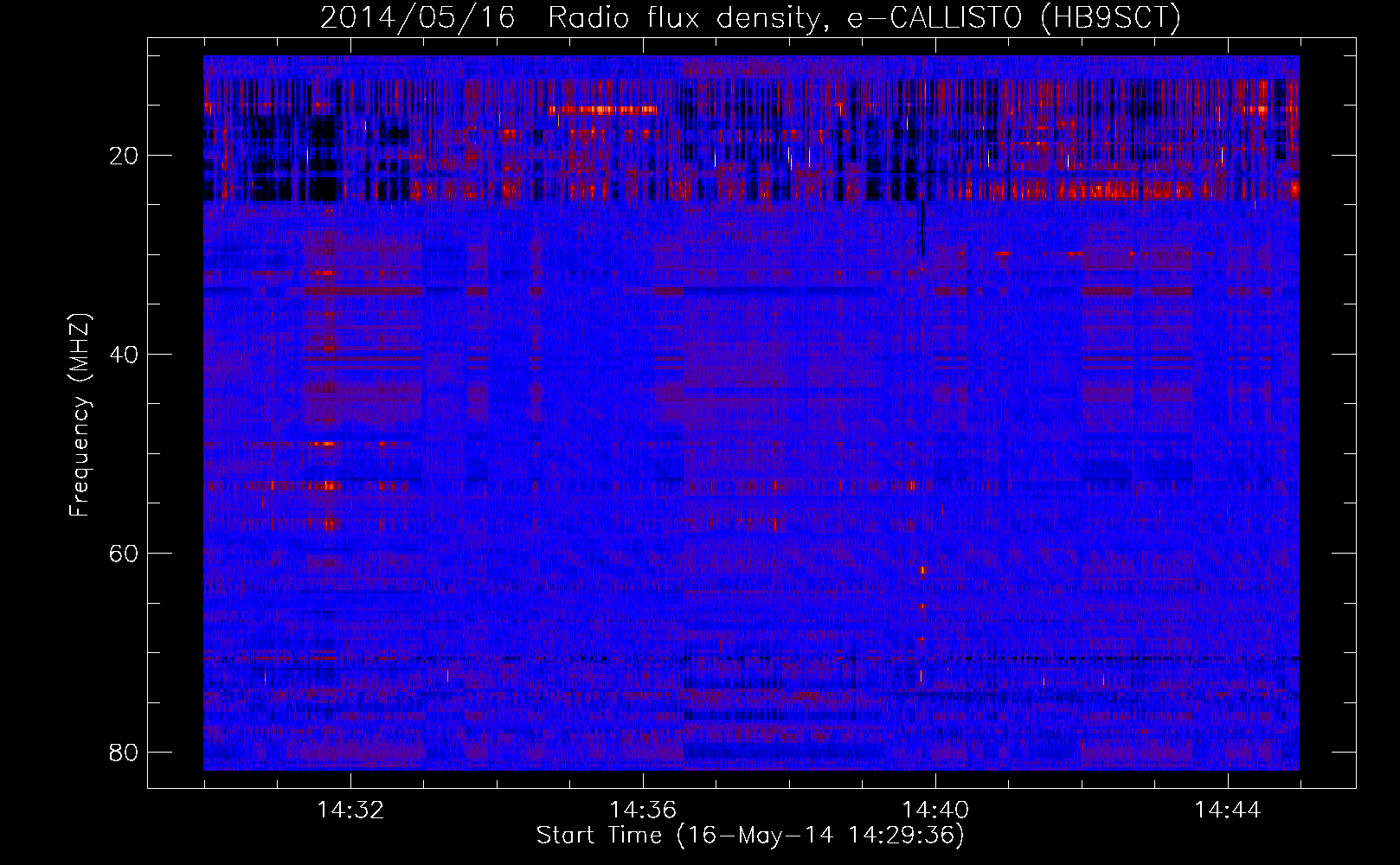Image resolution: width=1400 pixels, height=865 pixels.
Task: Select the 'Frequency (MHZ)' y-axis label
Action: point(79,415)
